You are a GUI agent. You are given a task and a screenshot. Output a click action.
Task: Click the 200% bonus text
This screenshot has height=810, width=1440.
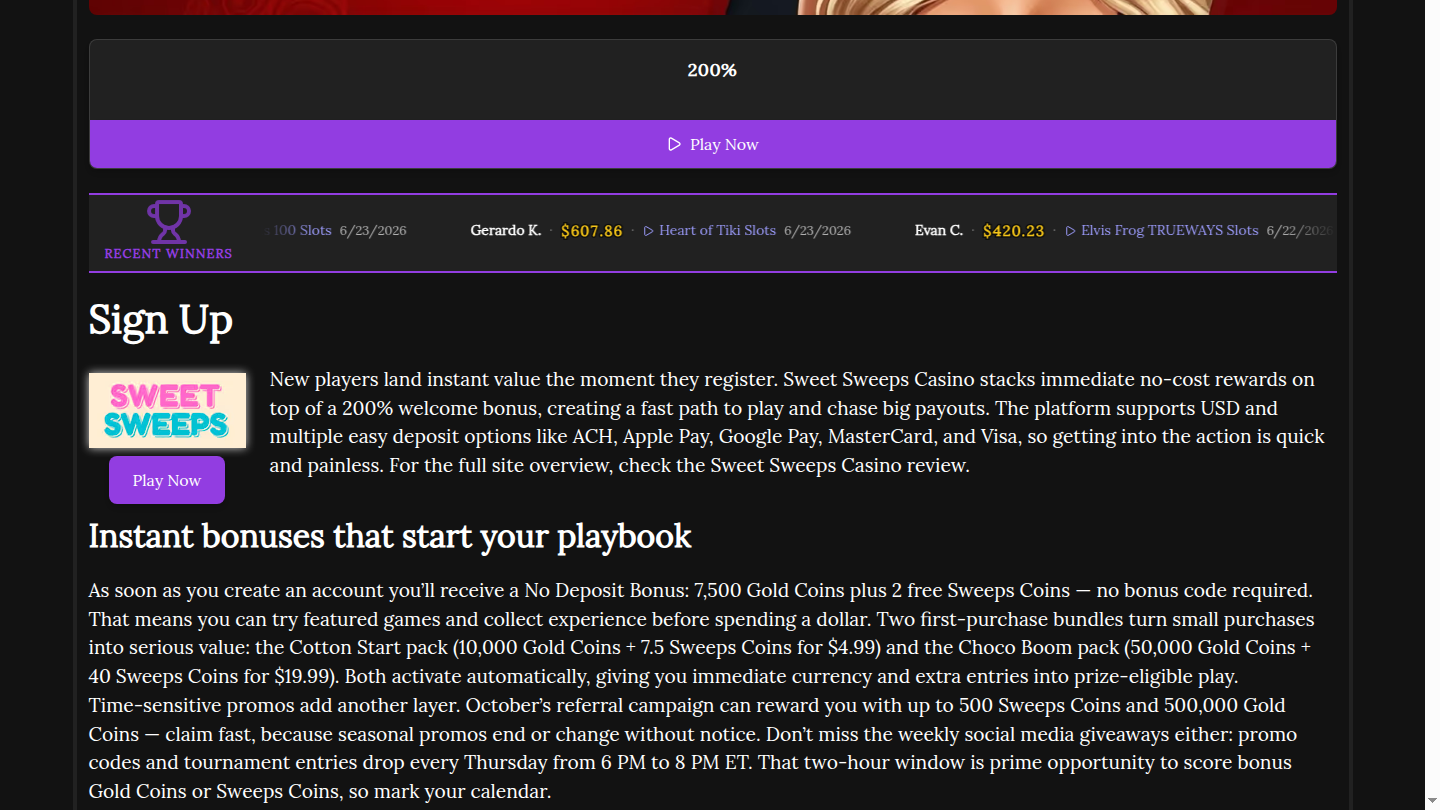tap(712, 70)
